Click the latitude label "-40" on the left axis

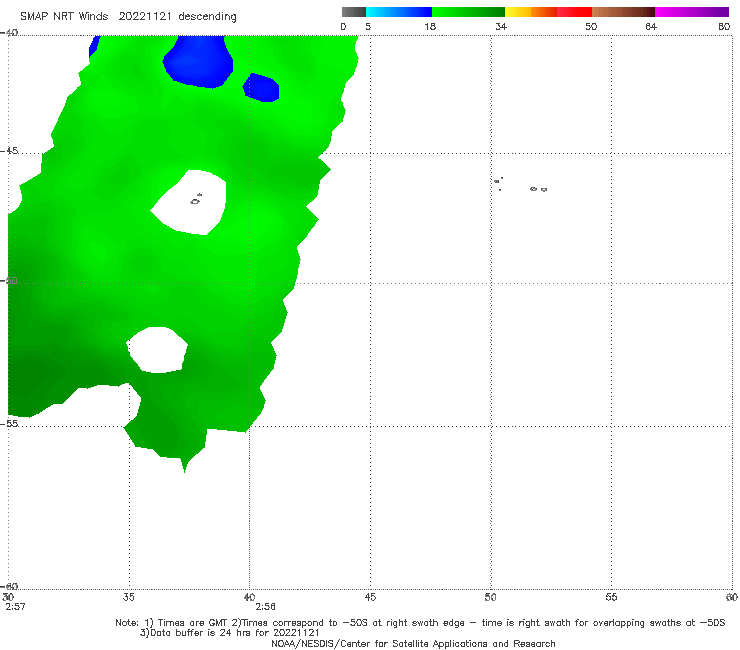click(x=9, y=33)
